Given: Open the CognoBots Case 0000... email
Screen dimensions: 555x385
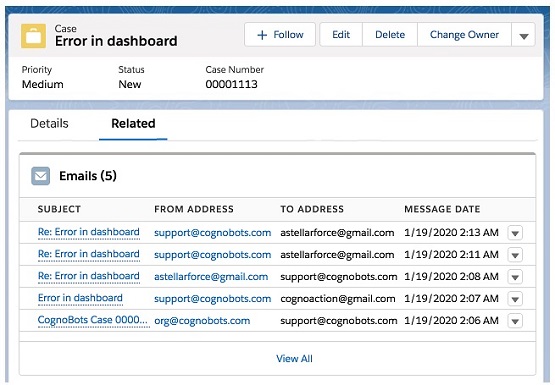Looking at the screenshot, I should [92, 320].
